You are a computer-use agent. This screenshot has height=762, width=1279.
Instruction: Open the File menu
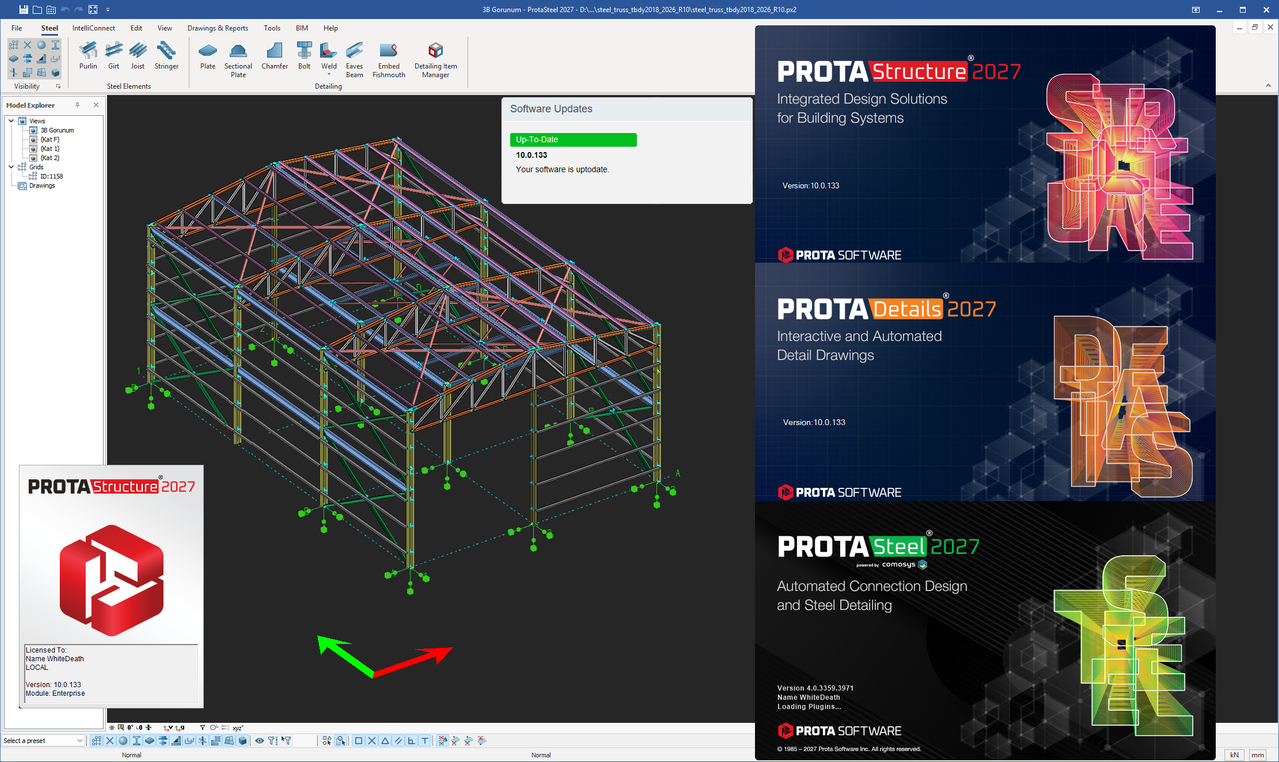(x=17, y=28)
